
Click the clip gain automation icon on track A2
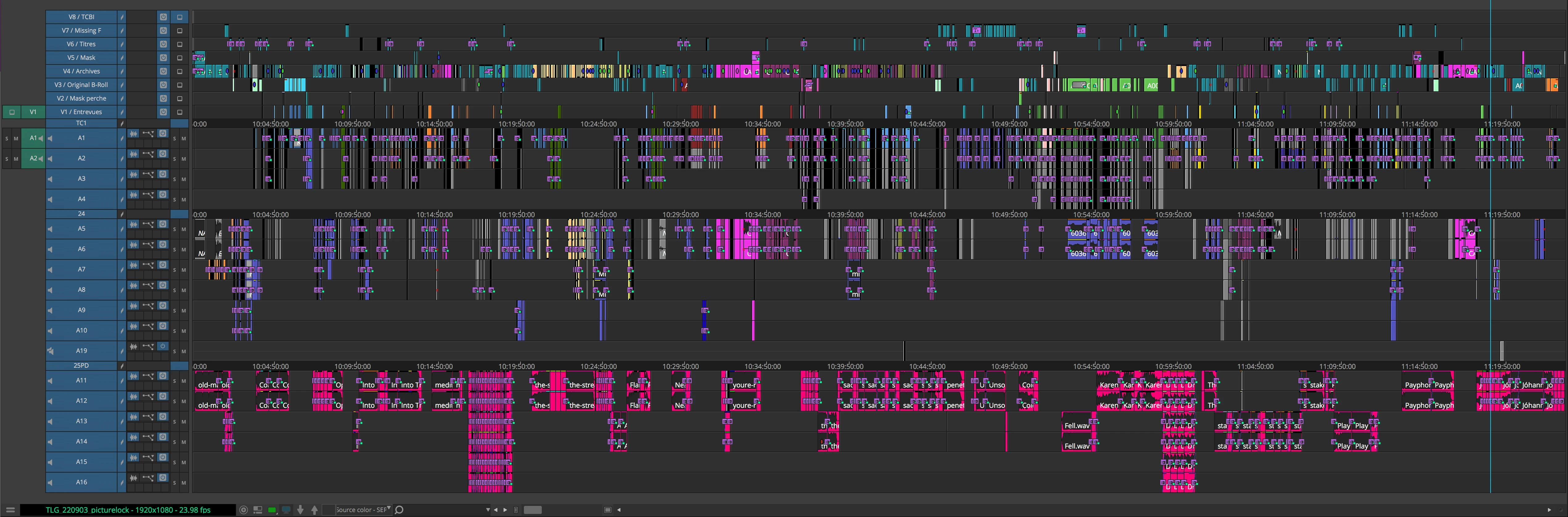(x=149, y=155)
